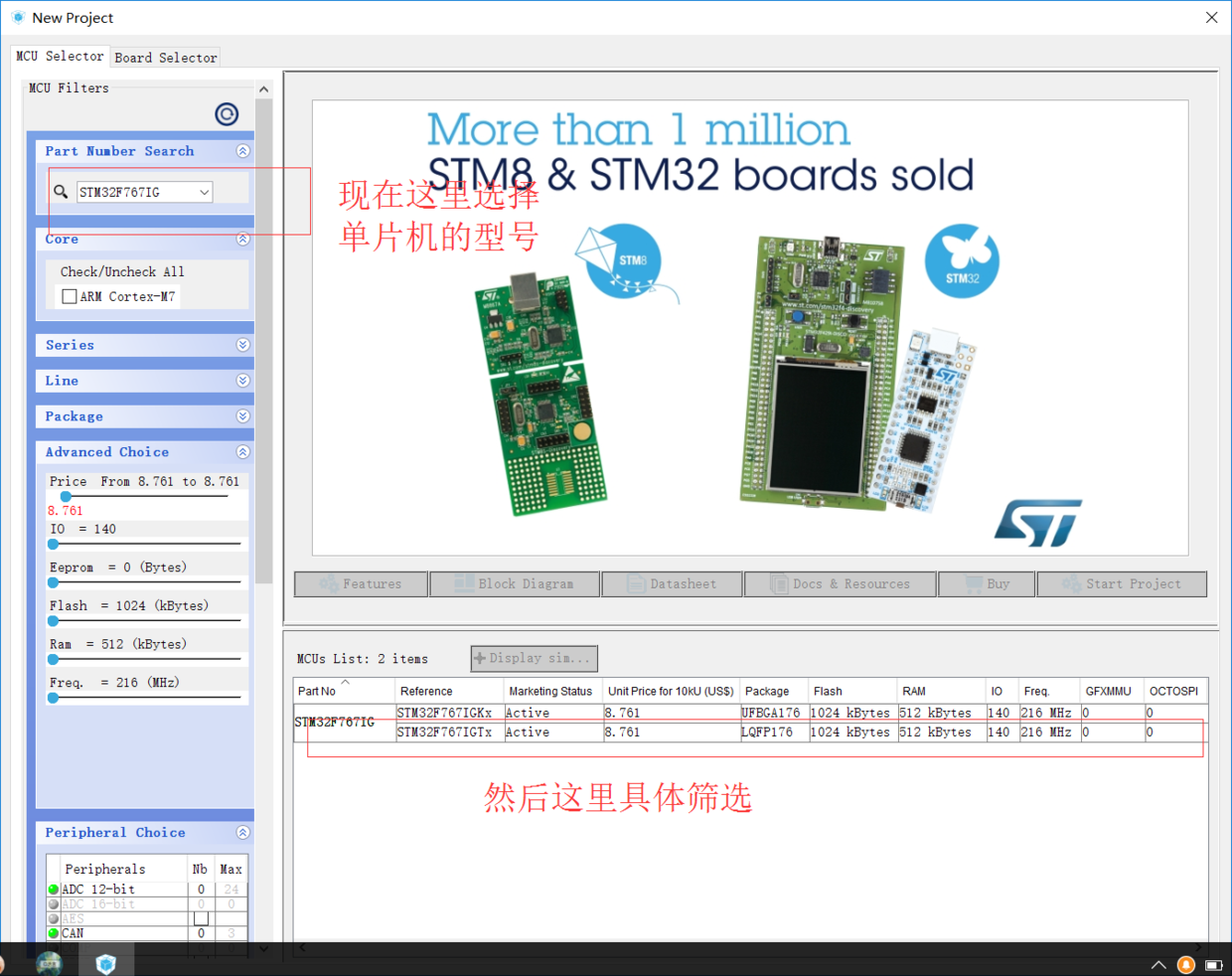Switch to the Board Selector tab

point(165,58)
